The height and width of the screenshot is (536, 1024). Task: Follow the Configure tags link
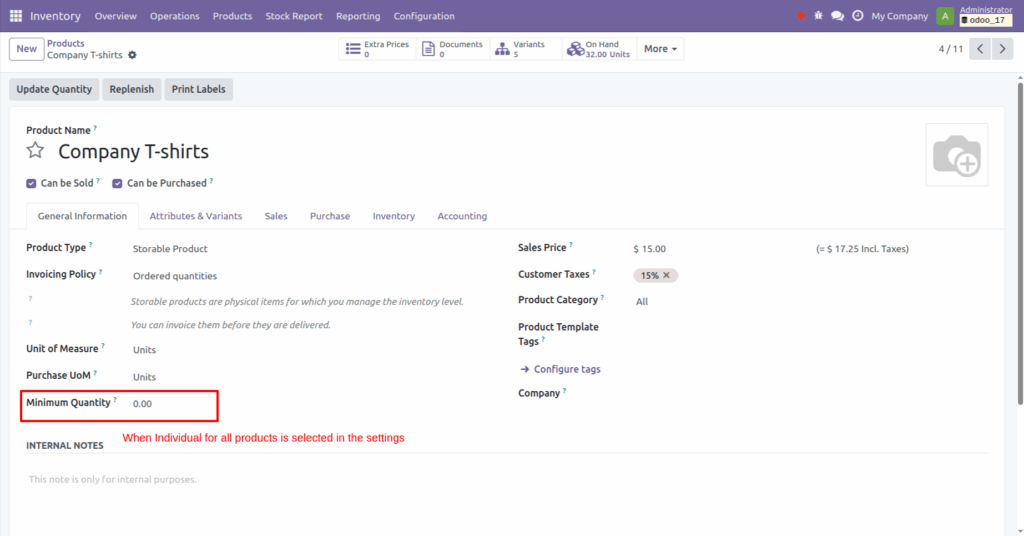[560, 370]
